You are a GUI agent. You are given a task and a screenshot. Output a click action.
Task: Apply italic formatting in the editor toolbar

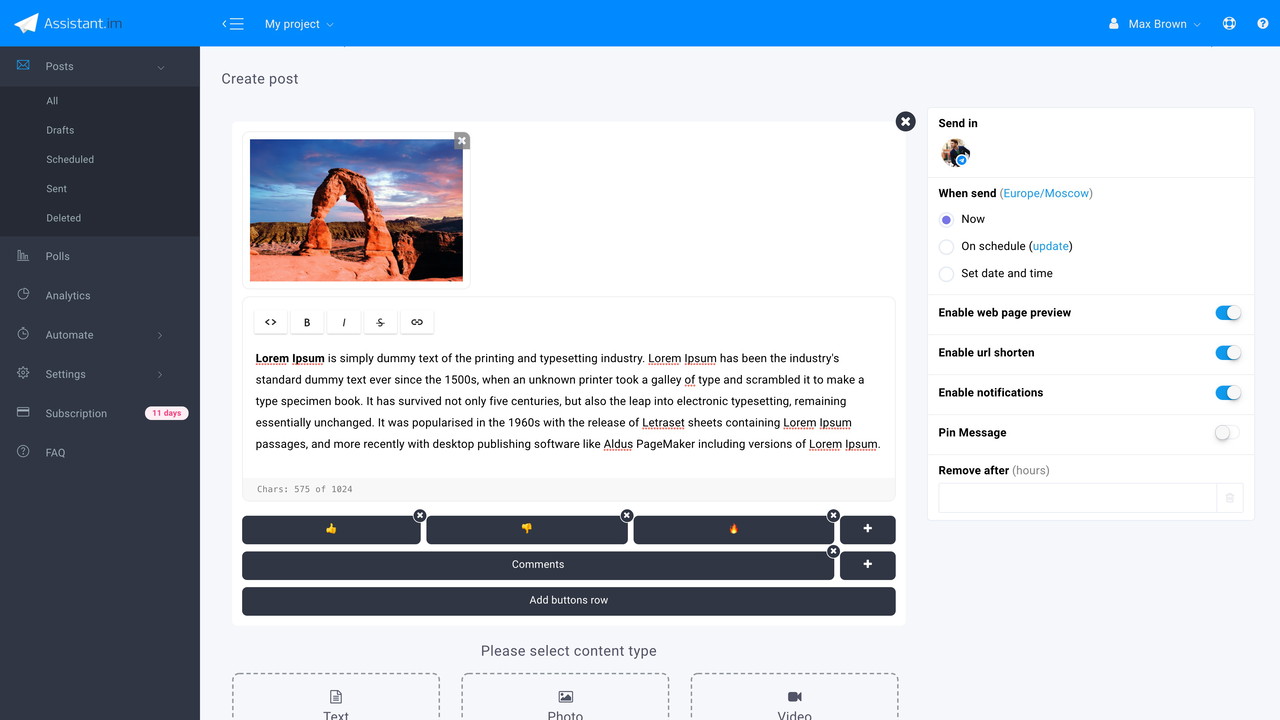[x=344, y=322]
